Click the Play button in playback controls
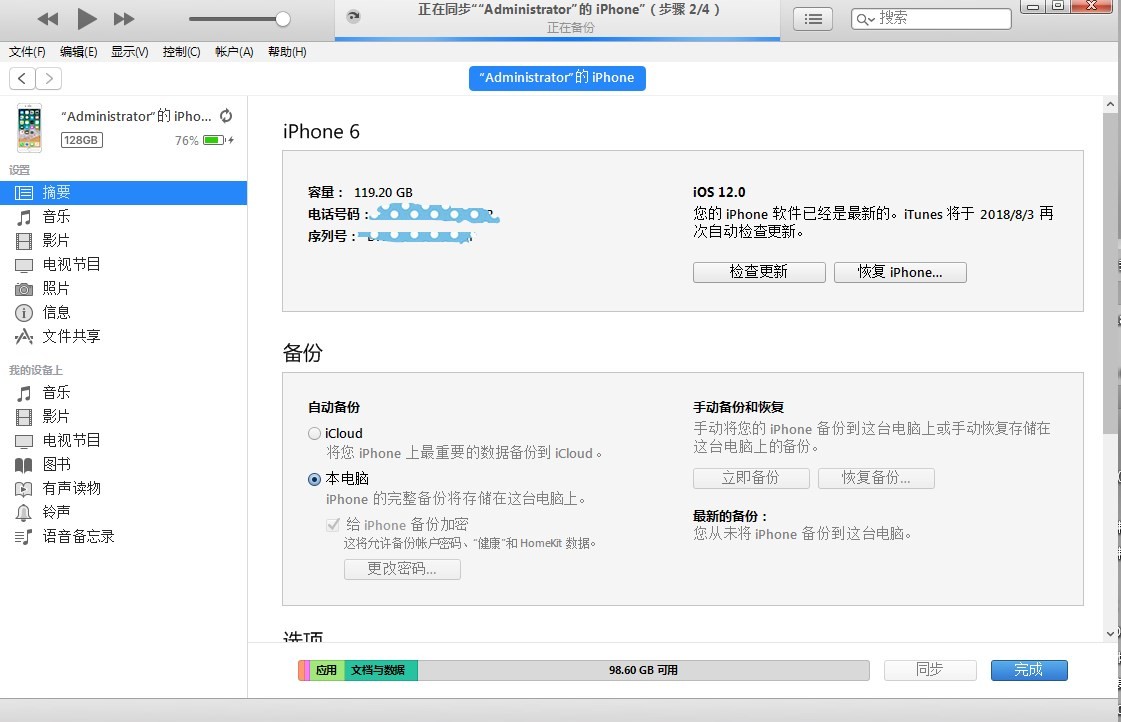The height and width of the screenshot is (722, 1121). [87, 19]
